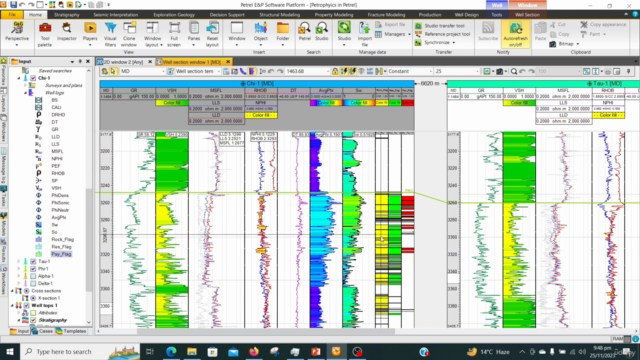Click the select arrow tool in the well section toolbar
Viewport: 640px width, 360px height.
(113, 71)
